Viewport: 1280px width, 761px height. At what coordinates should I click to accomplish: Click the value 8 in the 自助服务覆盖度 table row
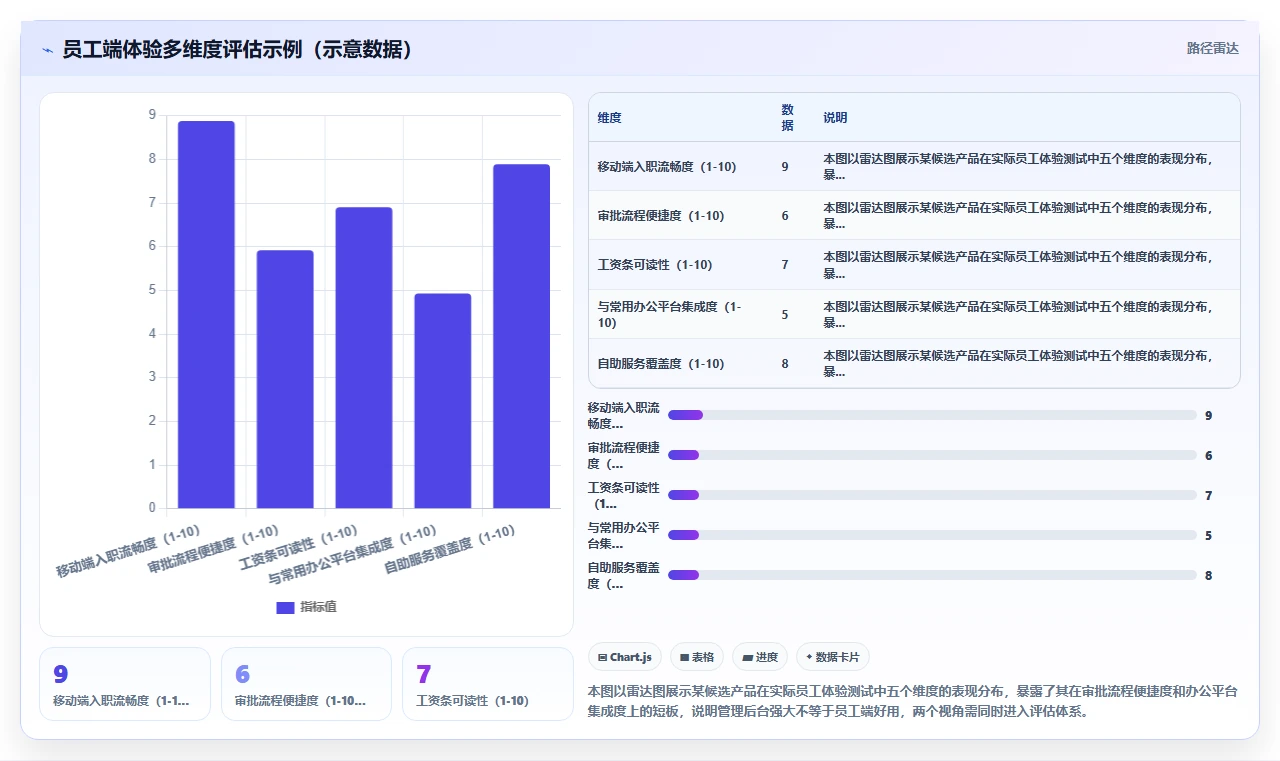point(785,364)
